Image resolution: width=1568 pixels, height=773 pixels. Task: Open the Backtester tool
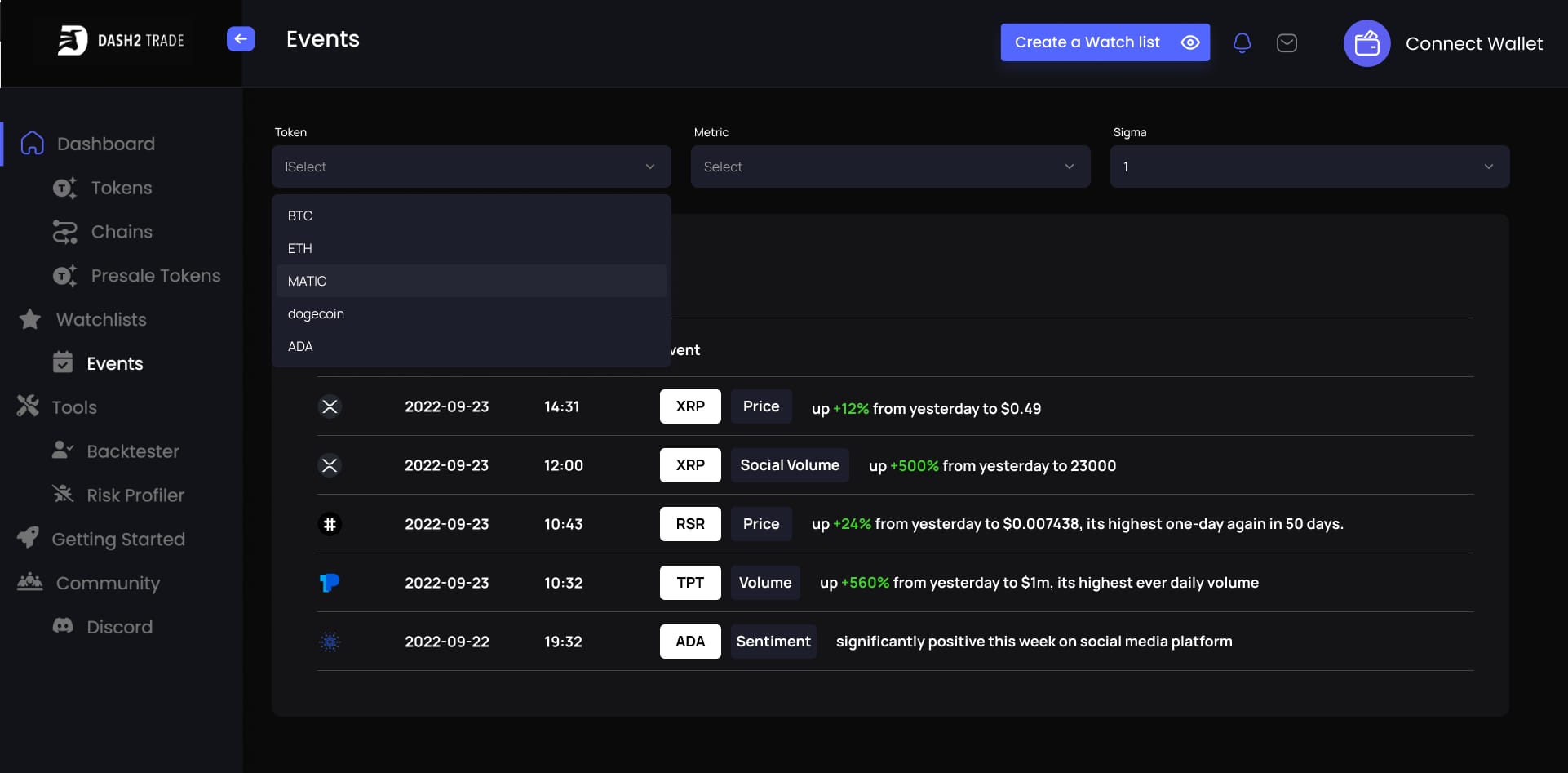[x=132, y=451]
